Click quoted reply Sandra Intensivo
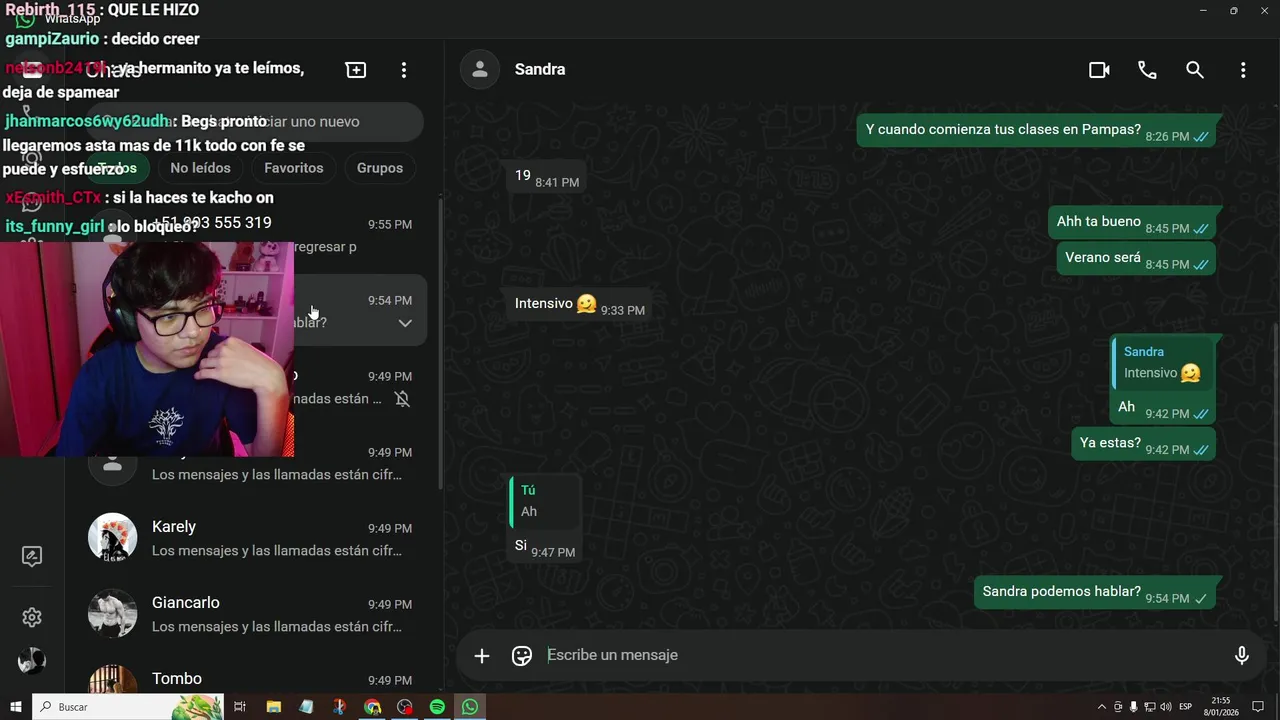The image size is (1280, 720). click(1162, 363)
